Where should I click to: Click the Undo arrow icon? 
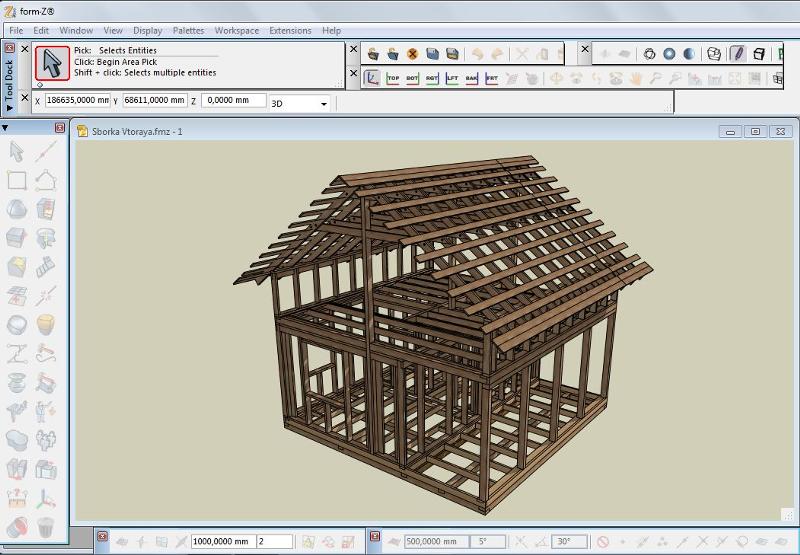(x=477, y=54)
